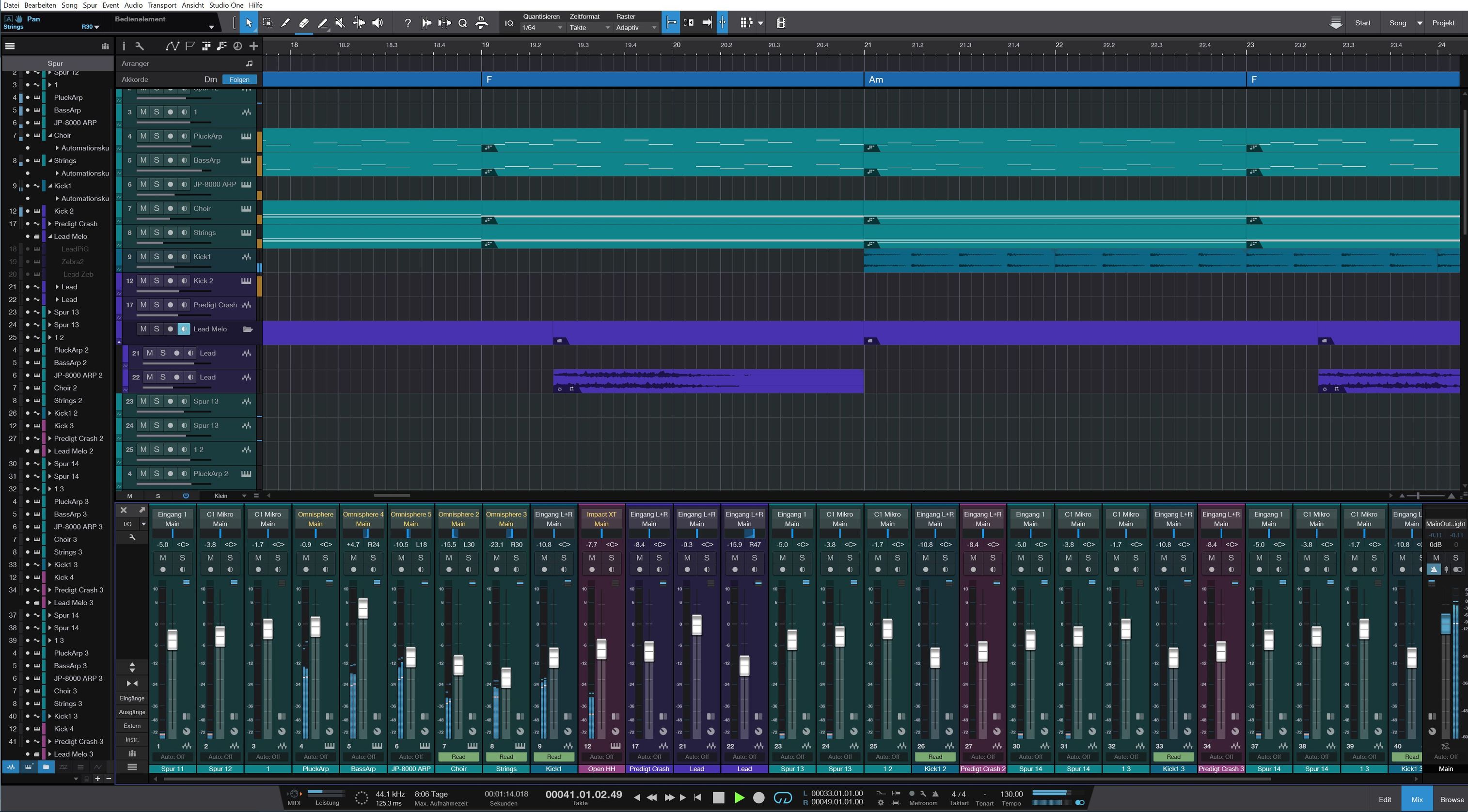Open the Raster Adaptiv dropdown
Screen dimensions: 1468x812
[636, 27]
